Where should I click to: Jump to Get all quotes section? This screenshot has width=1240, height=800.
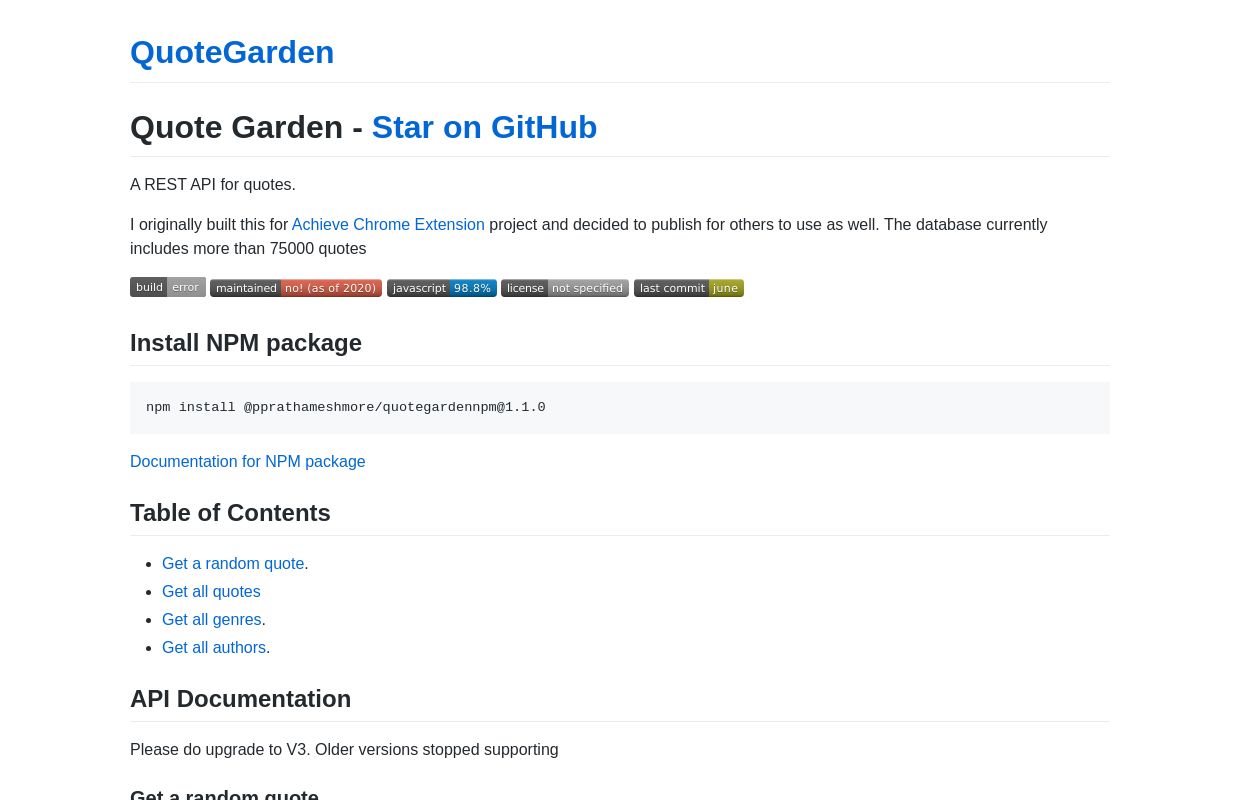click(211, 592)
